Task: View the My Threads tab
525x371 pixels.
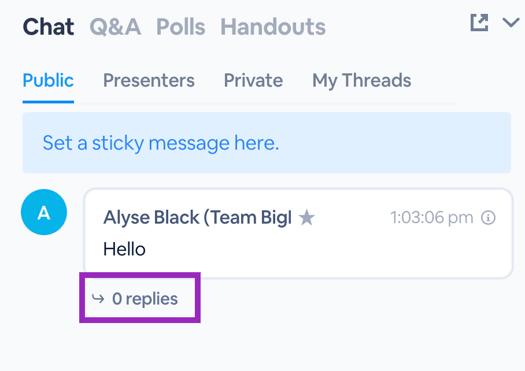Action: [x=362, y=81]
